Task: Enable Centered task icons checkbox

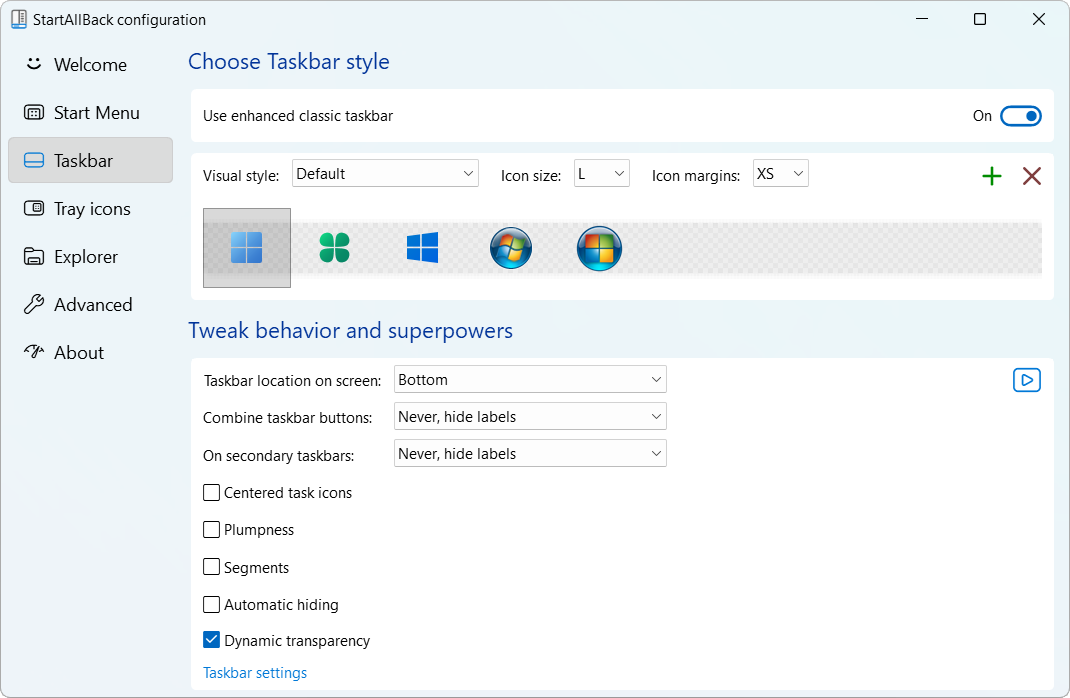Action: tap(212, 493)
